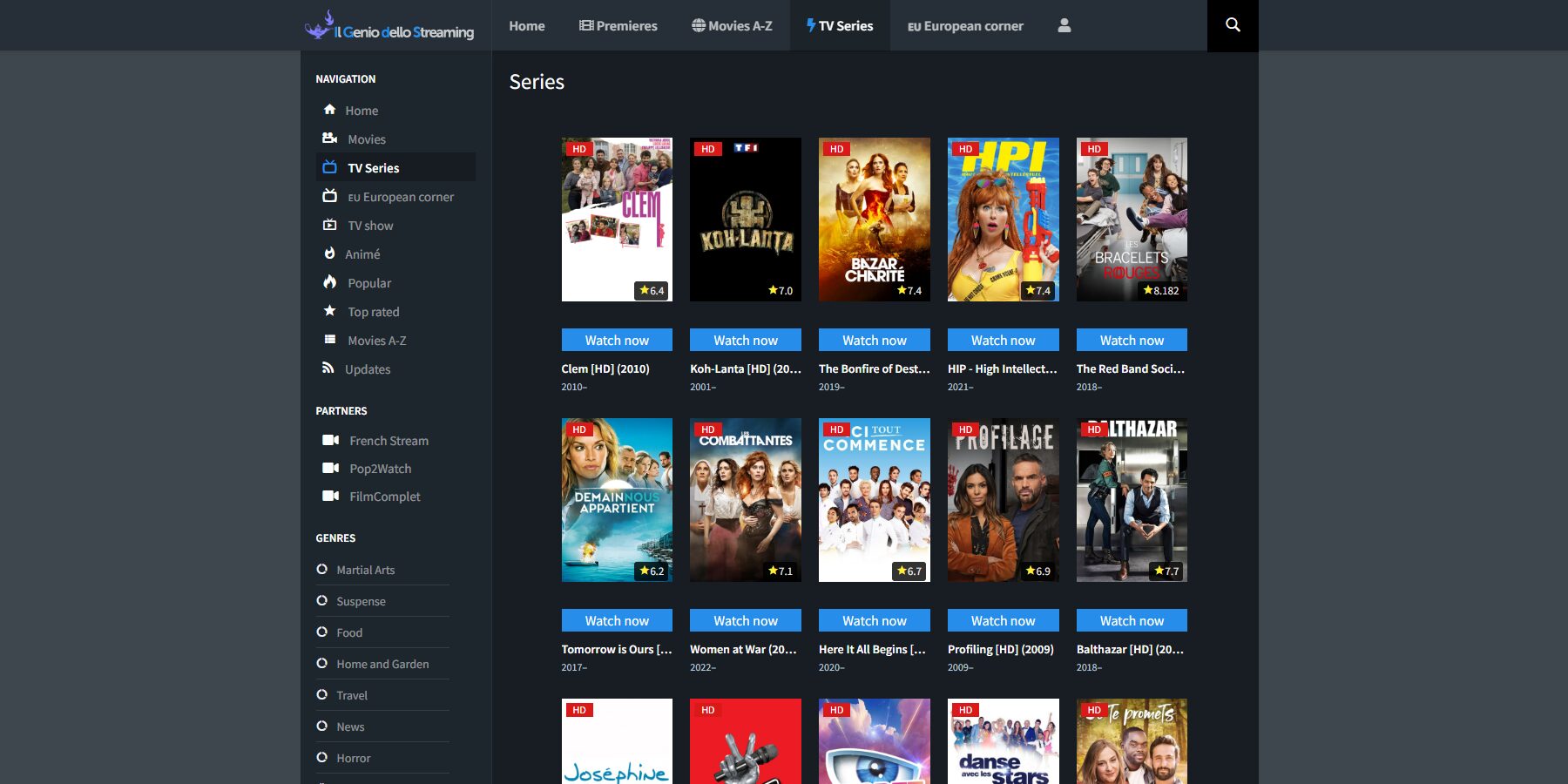Select TV Series in sidebar navigation
1568x784 pixels.
pos(395,167)
